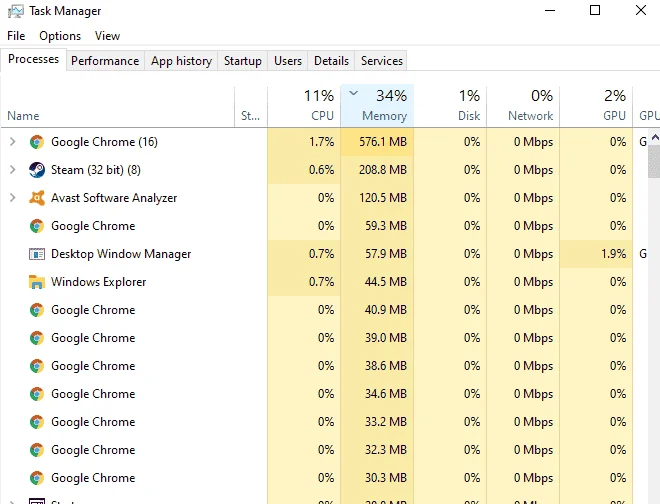The height and width of the screenshot is (504, 660).
Task: Go to the Users tab
Action: (288, 61)
